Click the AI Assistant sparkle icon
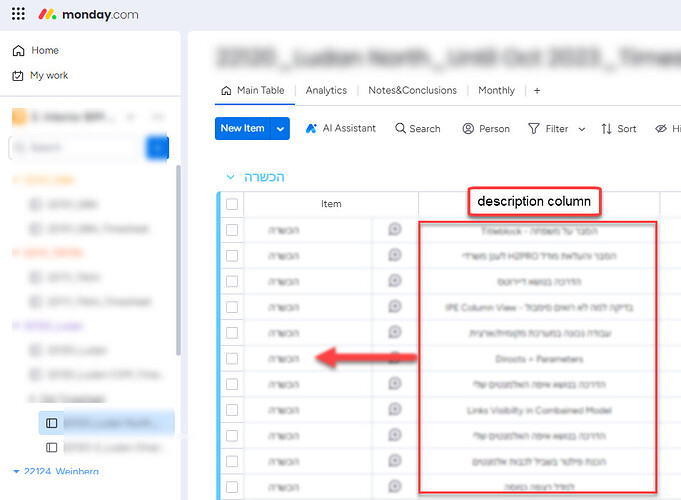The image size is (681, 500). tap(311, 128)
